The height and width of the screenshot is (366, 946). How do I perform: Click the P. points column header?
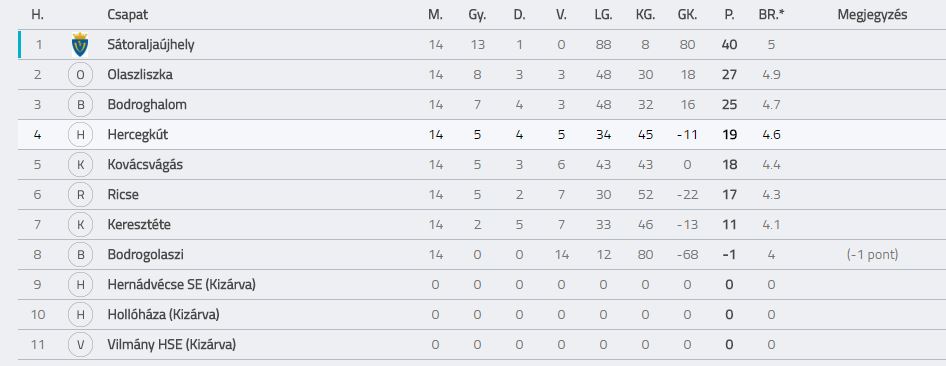729,15
